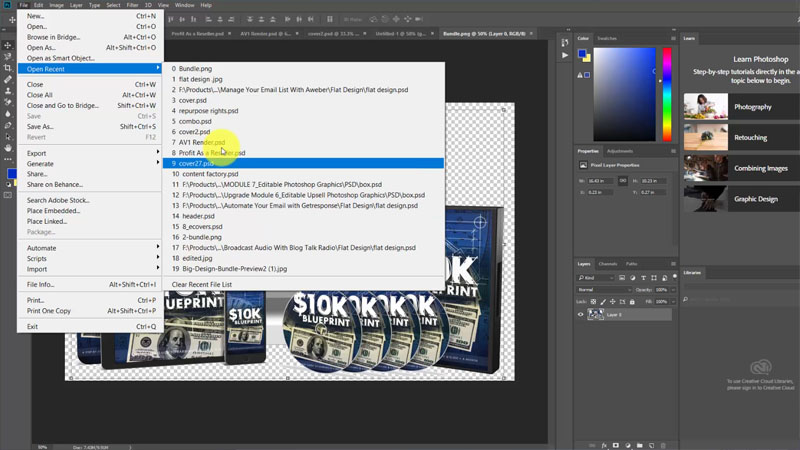Image resolution: width=800 pixels, height=450 pixels.
Task: Delete layer using trash icon
Action: (664, 443)
